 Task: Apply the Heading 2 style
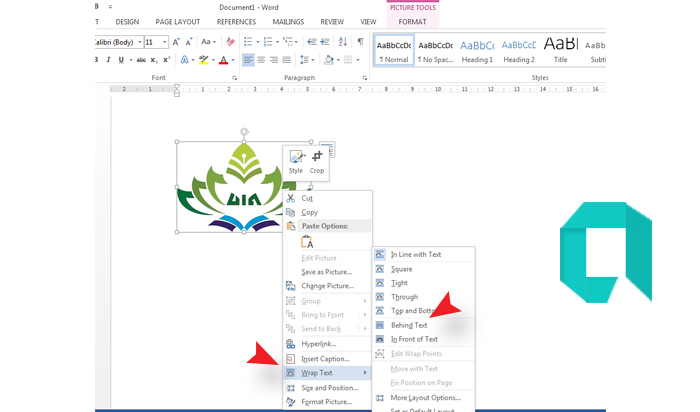point(519,51)
